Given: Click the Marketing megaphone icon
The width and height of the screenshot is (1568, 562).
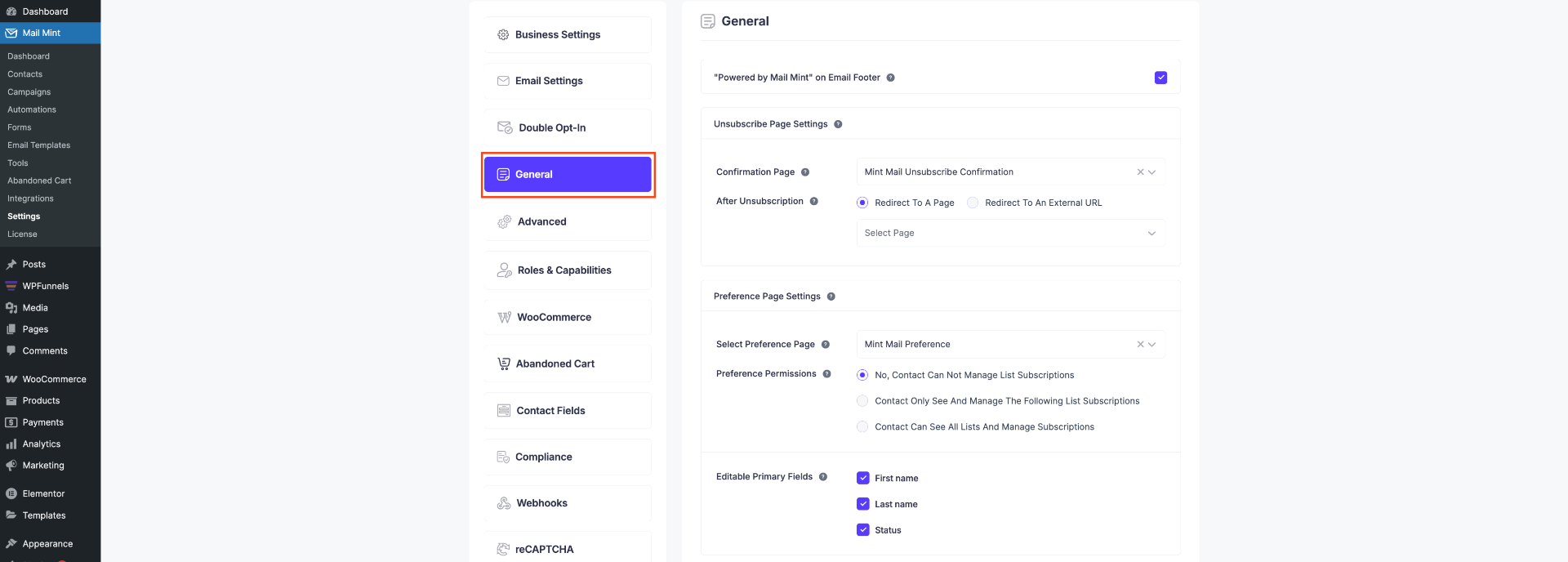Looking at the screenshot, I should pos(11,466).
